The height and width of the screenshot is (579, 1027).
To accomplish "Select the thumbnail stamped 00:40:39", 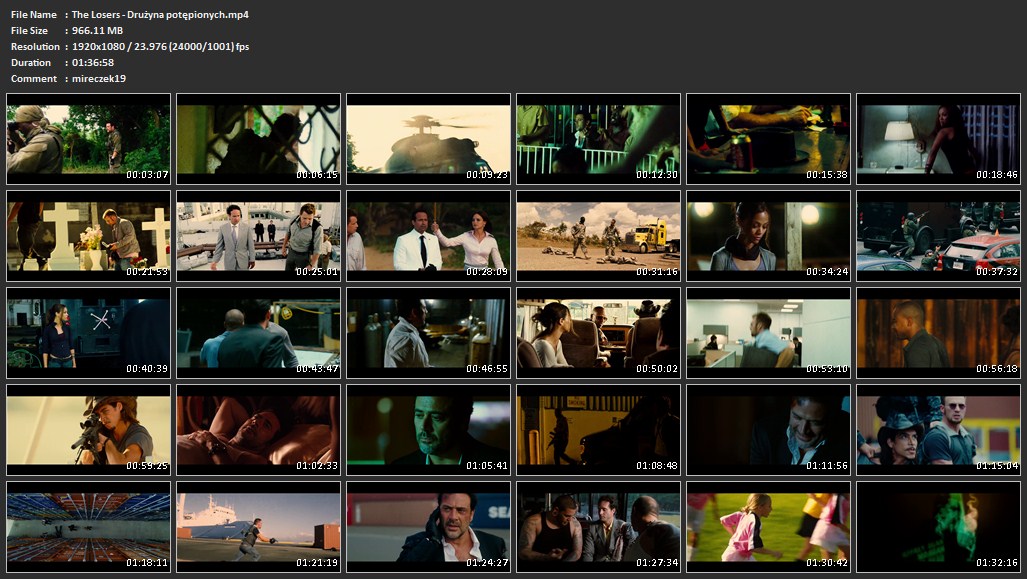I will pos(88,333).
